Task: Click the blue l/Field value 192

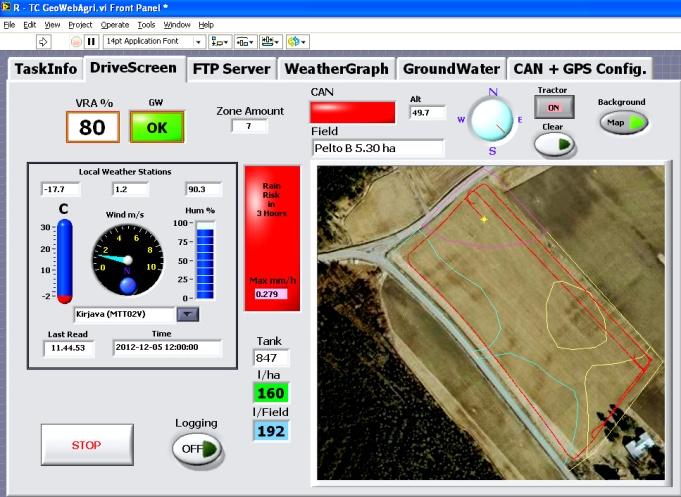Action: 271,431
